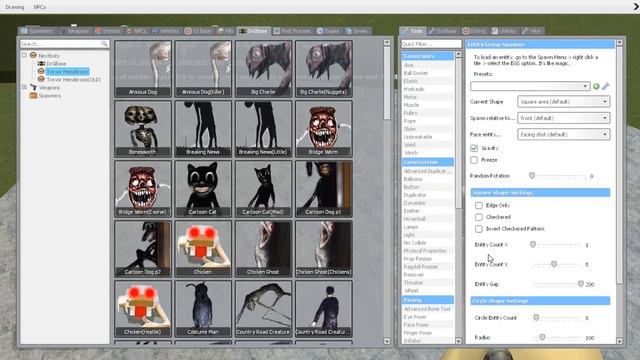Open the Face entity dropdown

point(564,134)
